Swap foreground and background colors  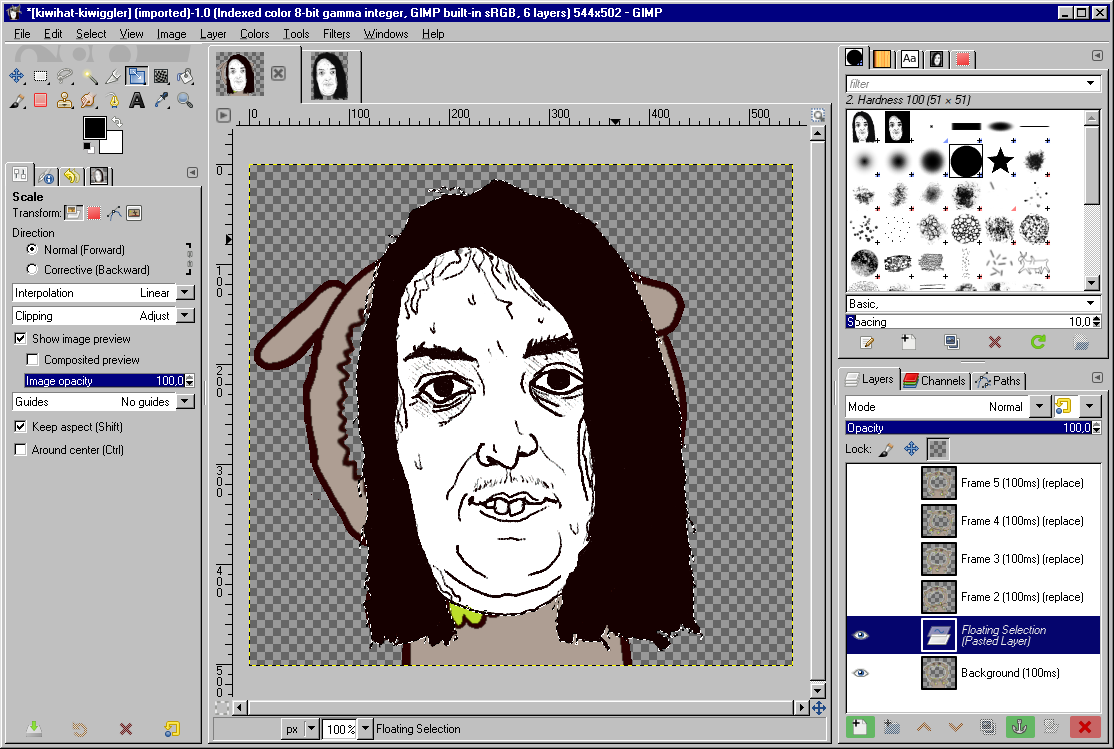pyautogui.click(x=117, y=122)
